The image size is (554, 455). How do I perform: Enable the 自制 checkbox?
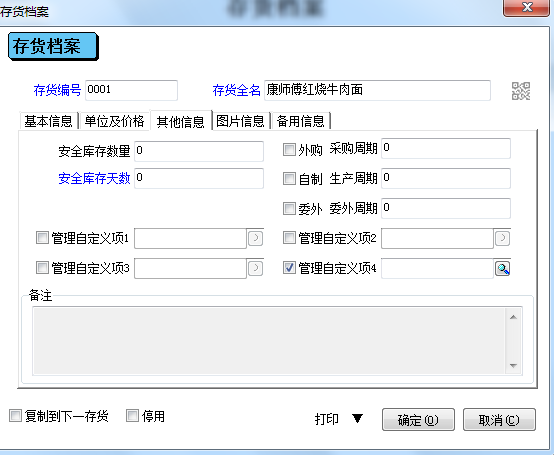pyautogui.click(x=289, y=178)
